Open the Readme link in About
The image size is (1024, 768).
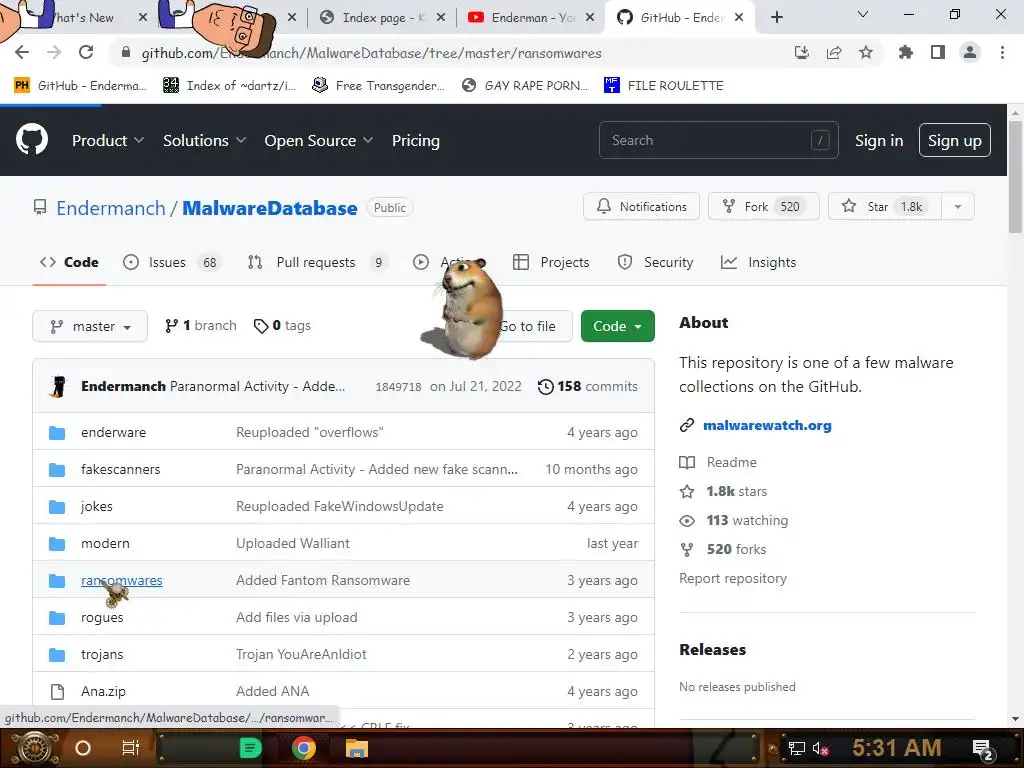click(731, 462)
